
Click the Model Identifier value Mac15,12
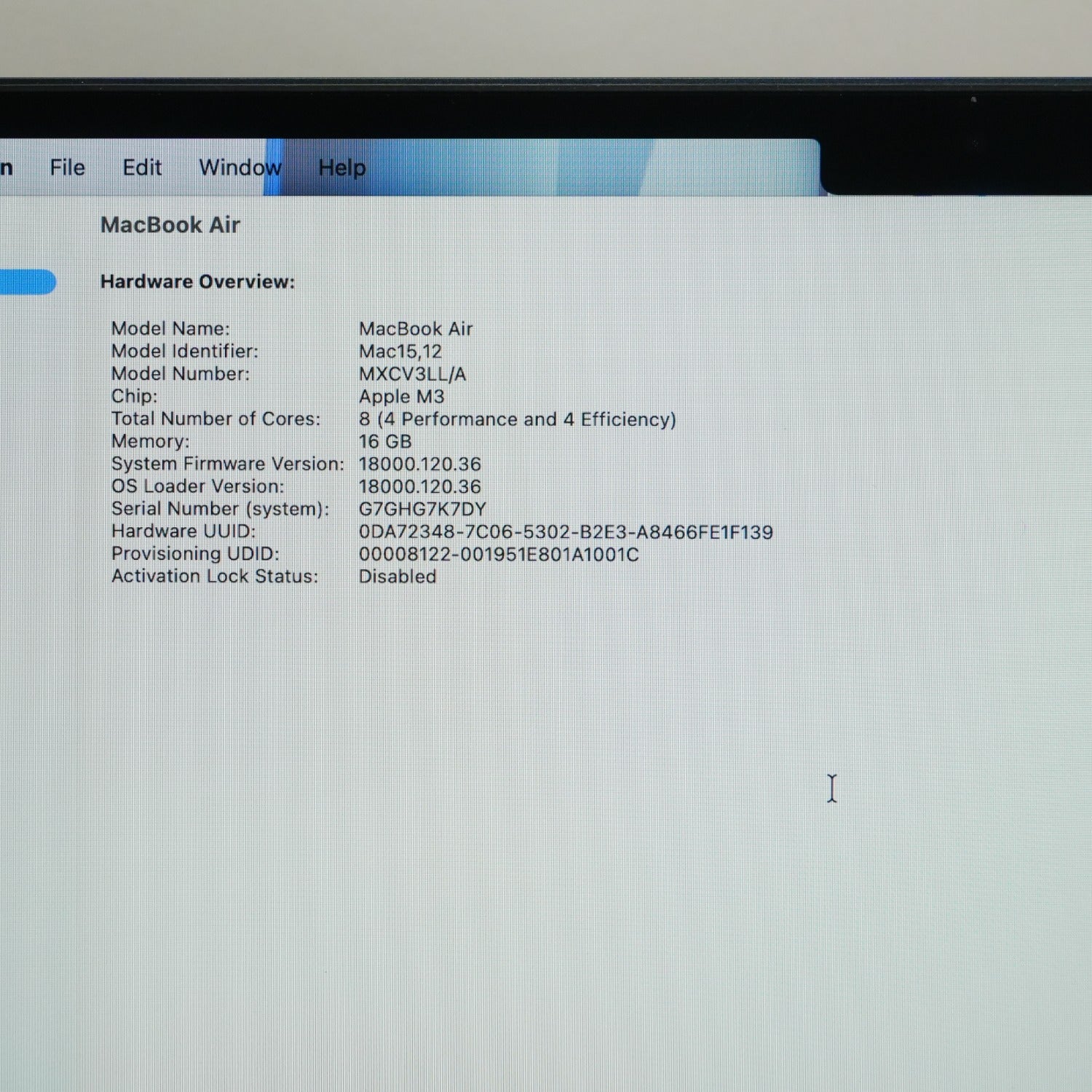point(400,352)
